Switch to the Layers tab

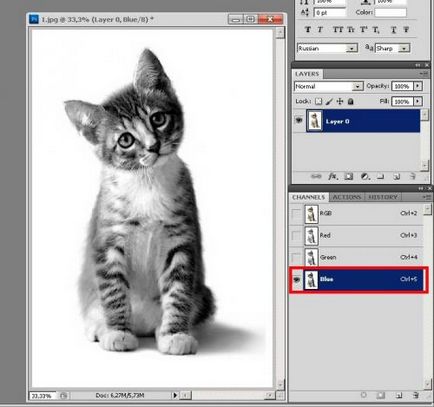click(307, 74)
